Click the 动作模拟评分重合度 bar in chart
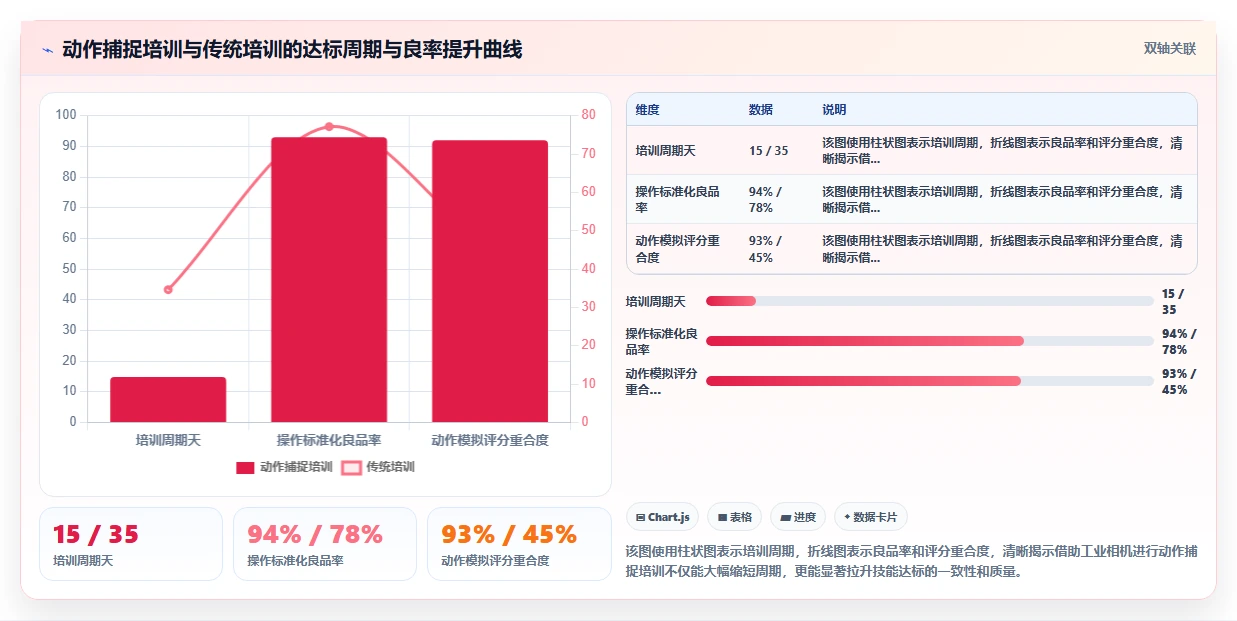1237x621 pixels. 490,281
